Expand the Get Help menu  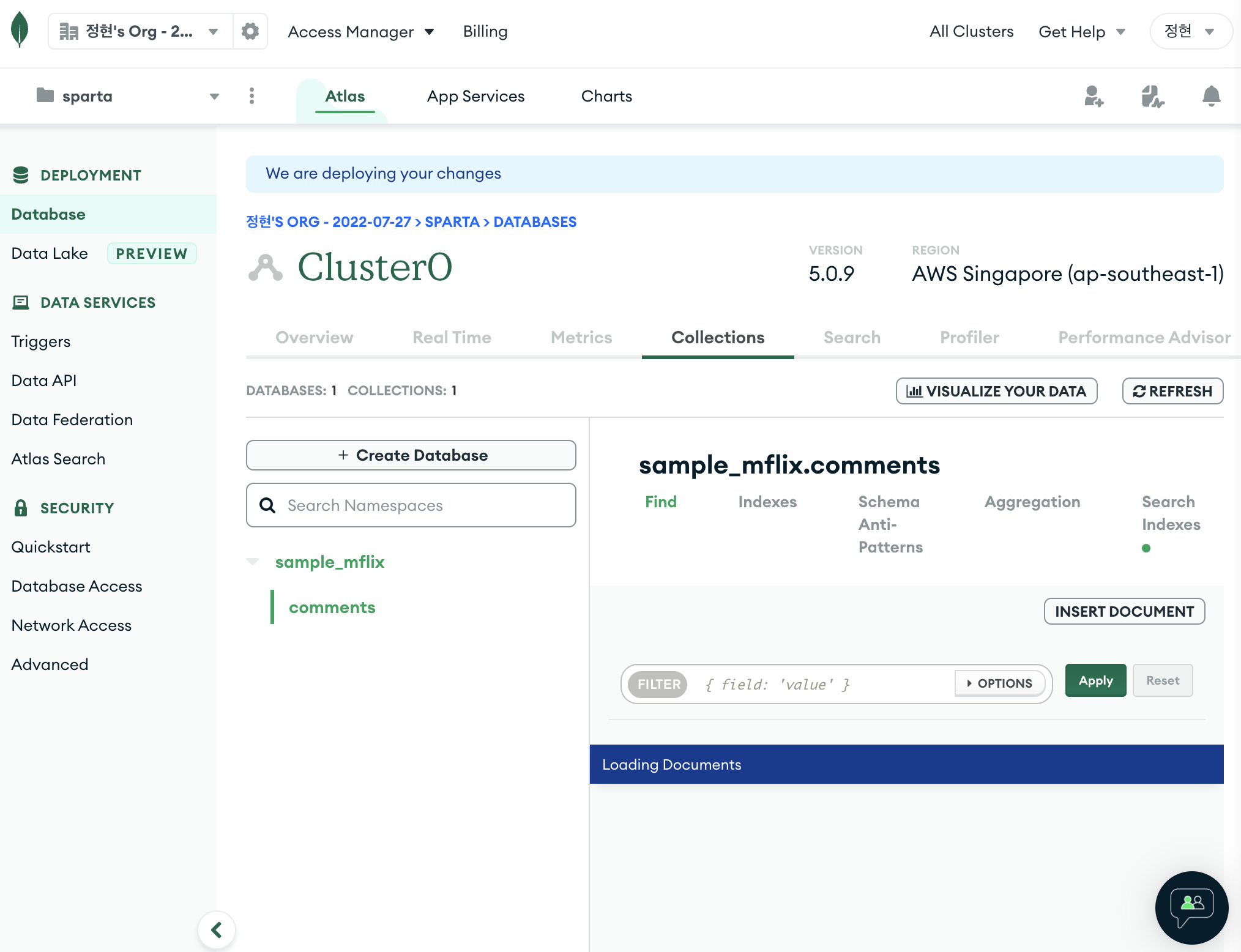click(x=1082, y=31)
